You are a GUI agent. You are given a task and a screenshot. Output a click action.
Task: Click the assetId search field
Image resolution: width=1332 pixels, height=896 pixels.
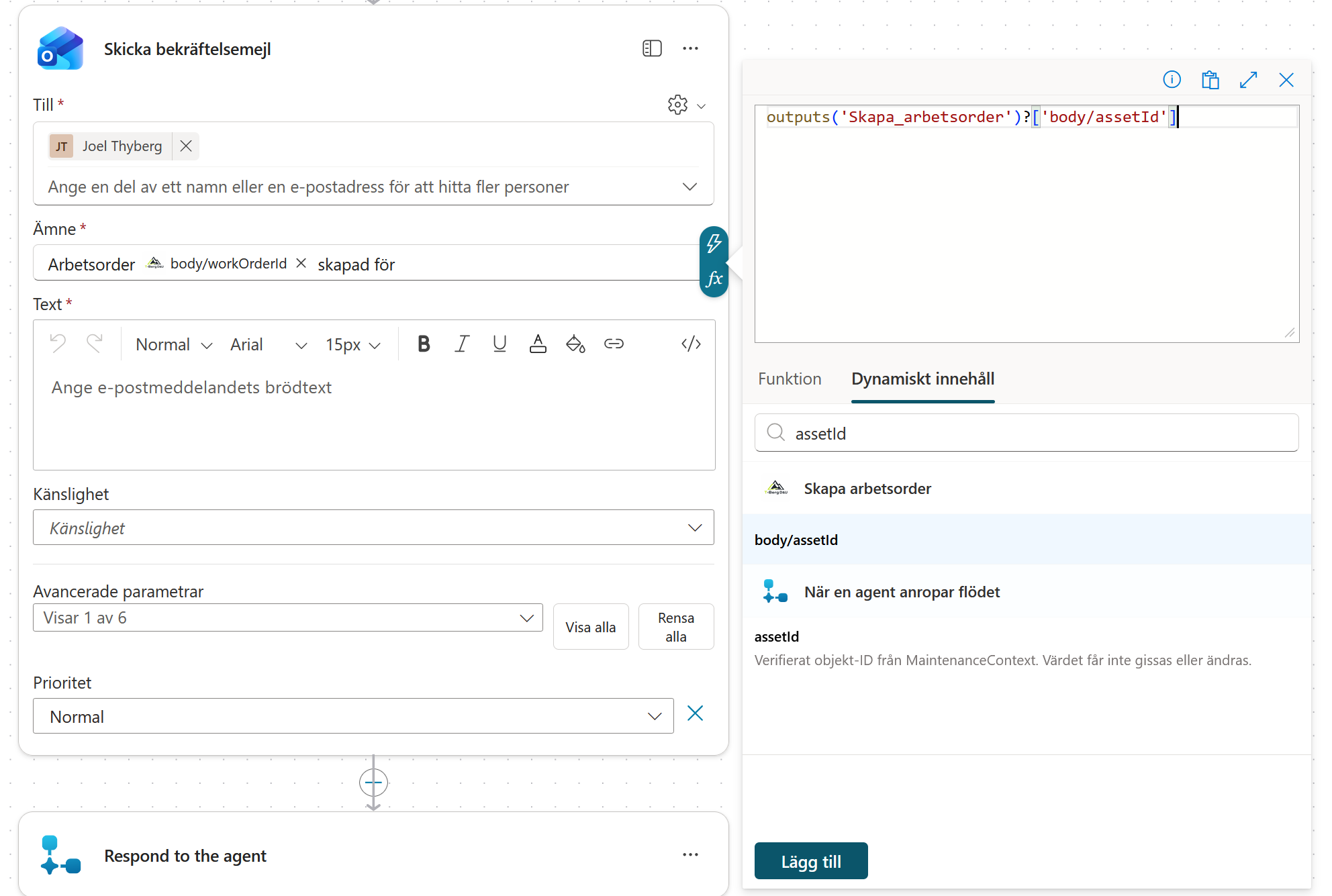(x=1027, y=433)
